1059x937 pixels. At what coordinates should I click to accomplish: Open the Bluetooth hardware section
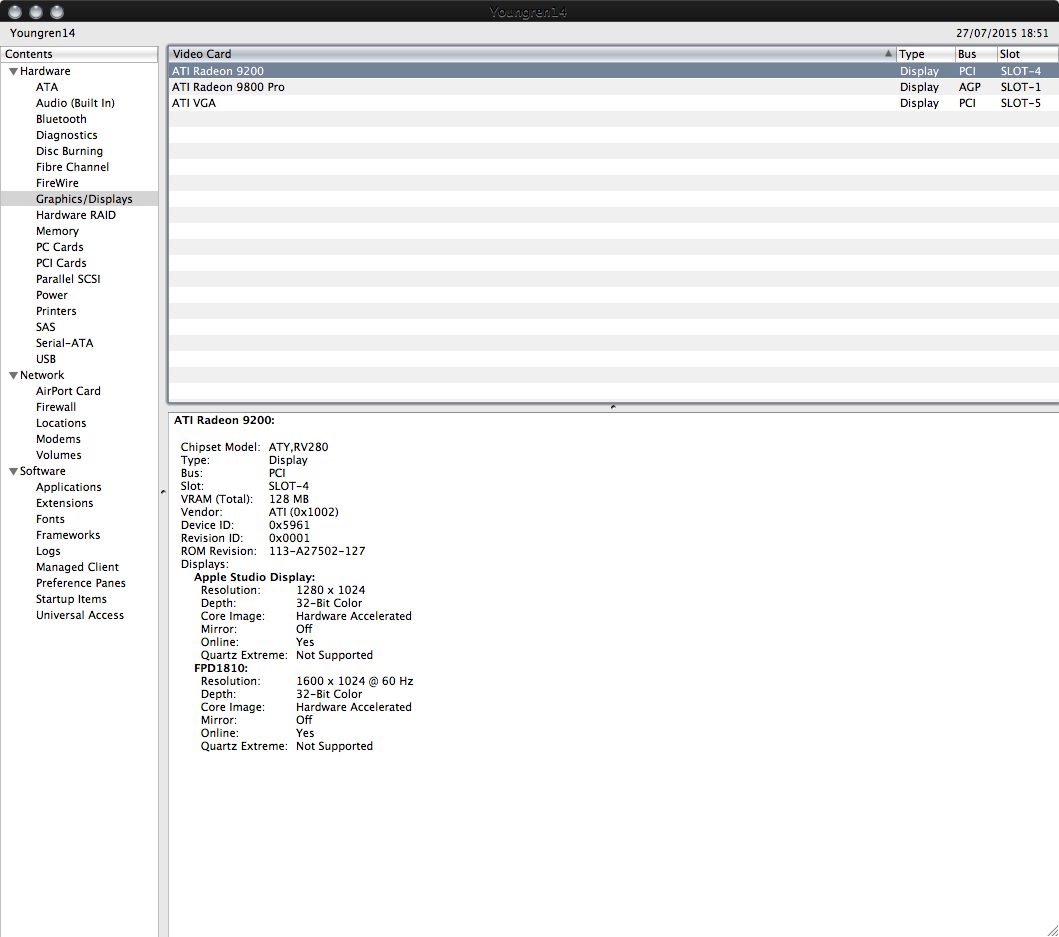tap(61, 119)
